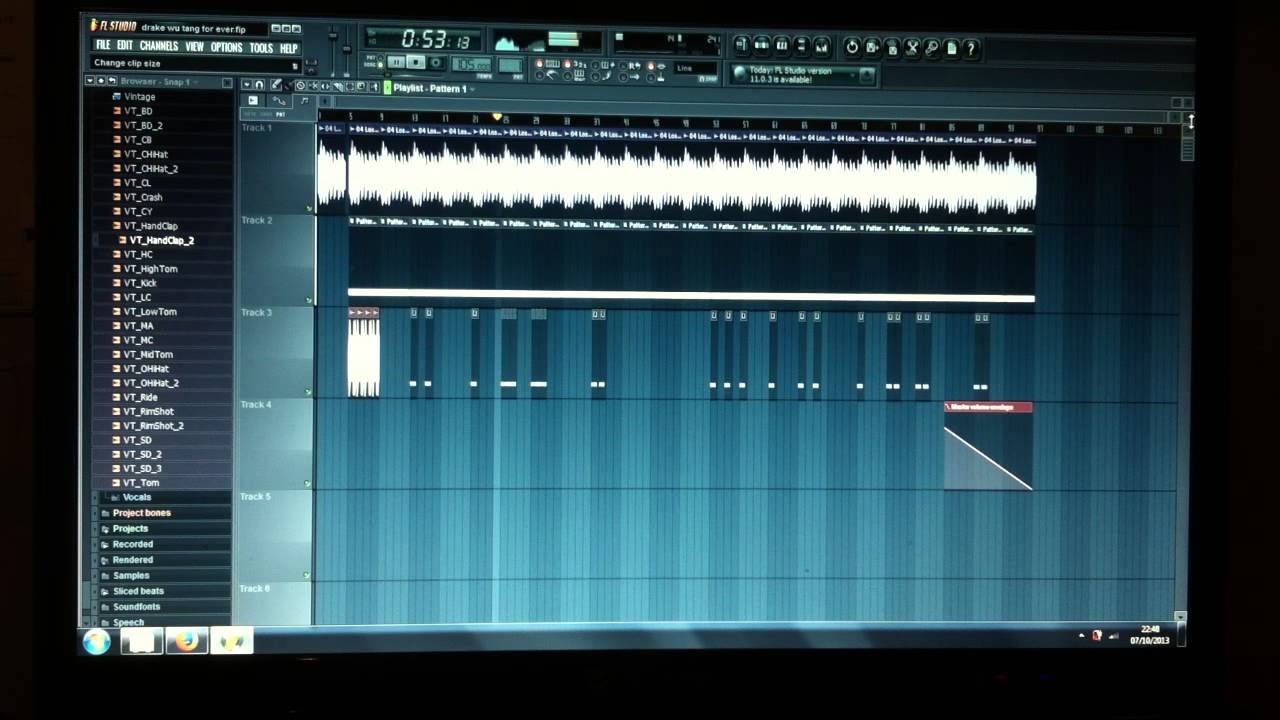Select the Slice tool in playlist toolbar
Screen dimensions: 1280x720
(338, 86)
